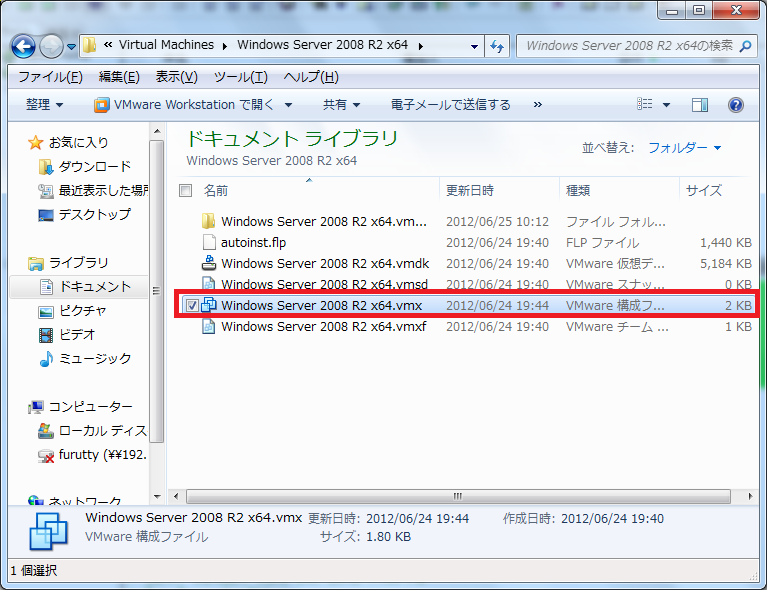The image size is (767, 590).
Task: Select Windows Server 2008 R2 x64.vmxf name
Action: pyautogui.click(x=323, y=327)
